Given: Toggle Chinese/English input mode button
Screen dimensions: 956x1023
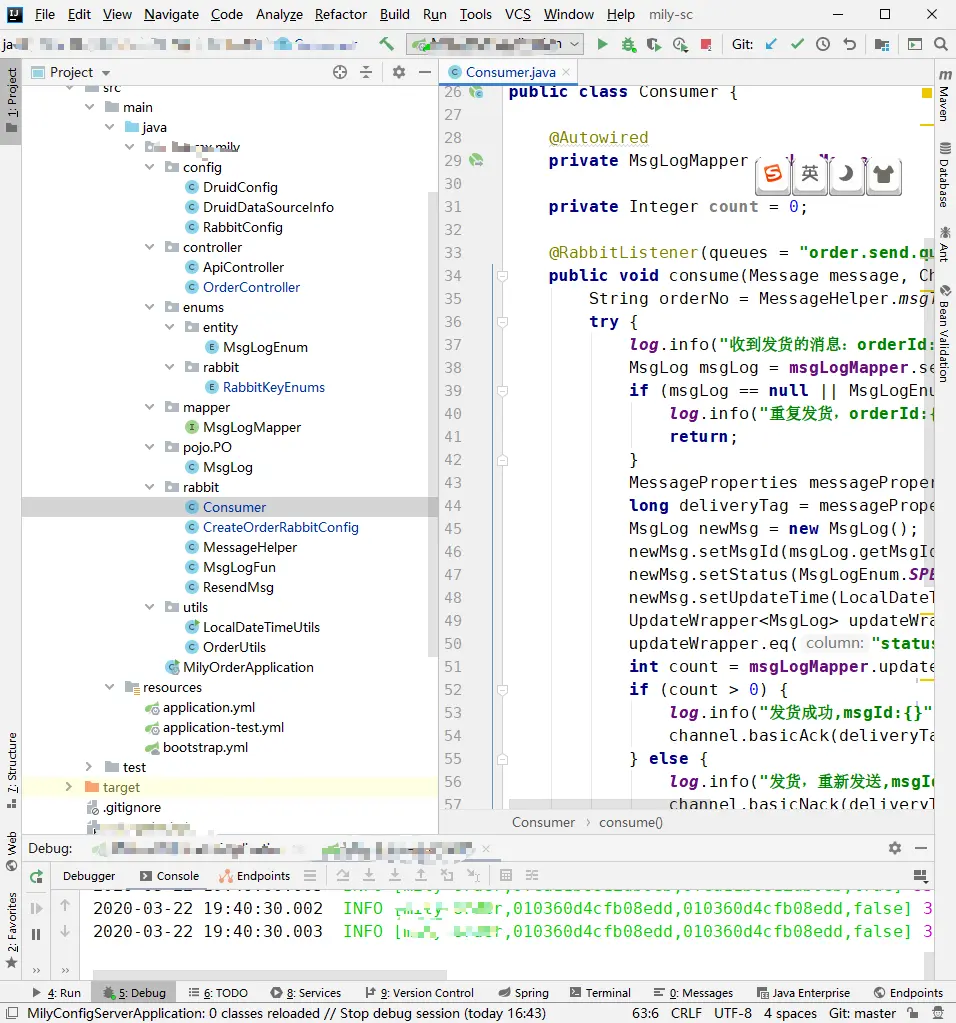Looking at the screenshot, I should coord(810,174).
